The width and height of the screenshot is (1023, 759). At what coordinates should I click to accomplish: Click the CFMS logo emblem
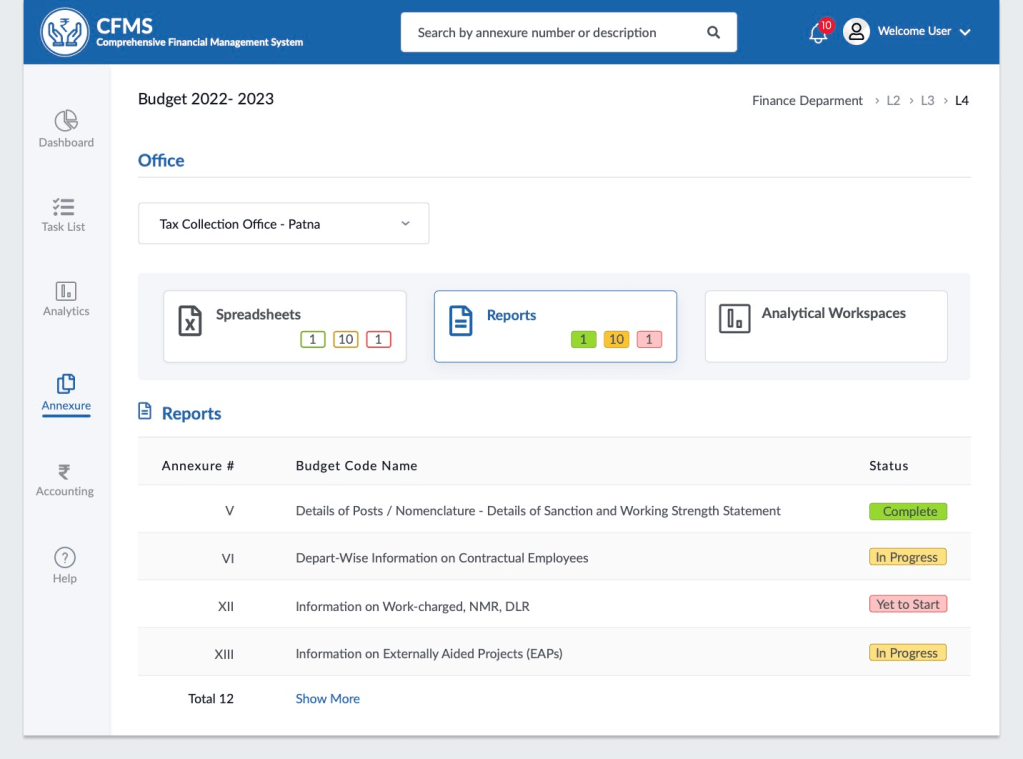click(65, 32)
